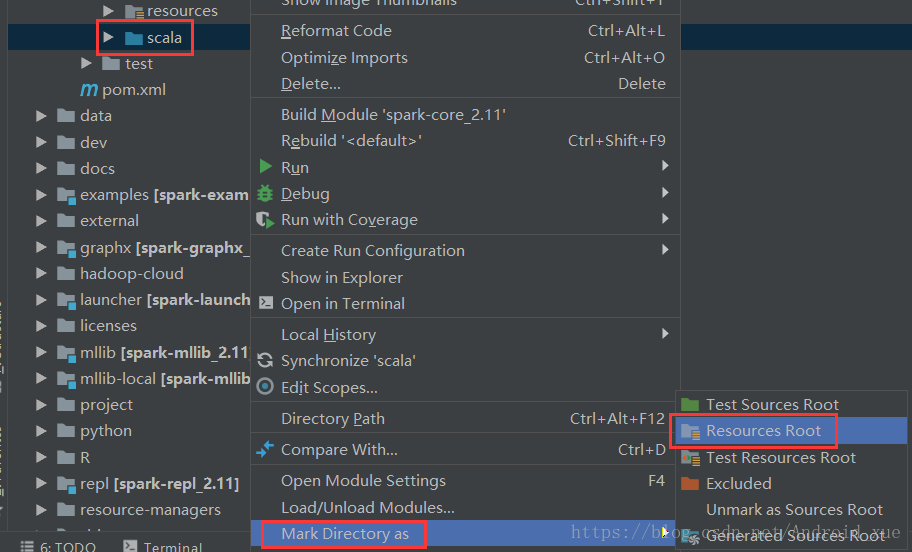Expand the project folder arrow
Viewport: 912px width, 552px height.
pyautogui.click(x=41, y=404)
